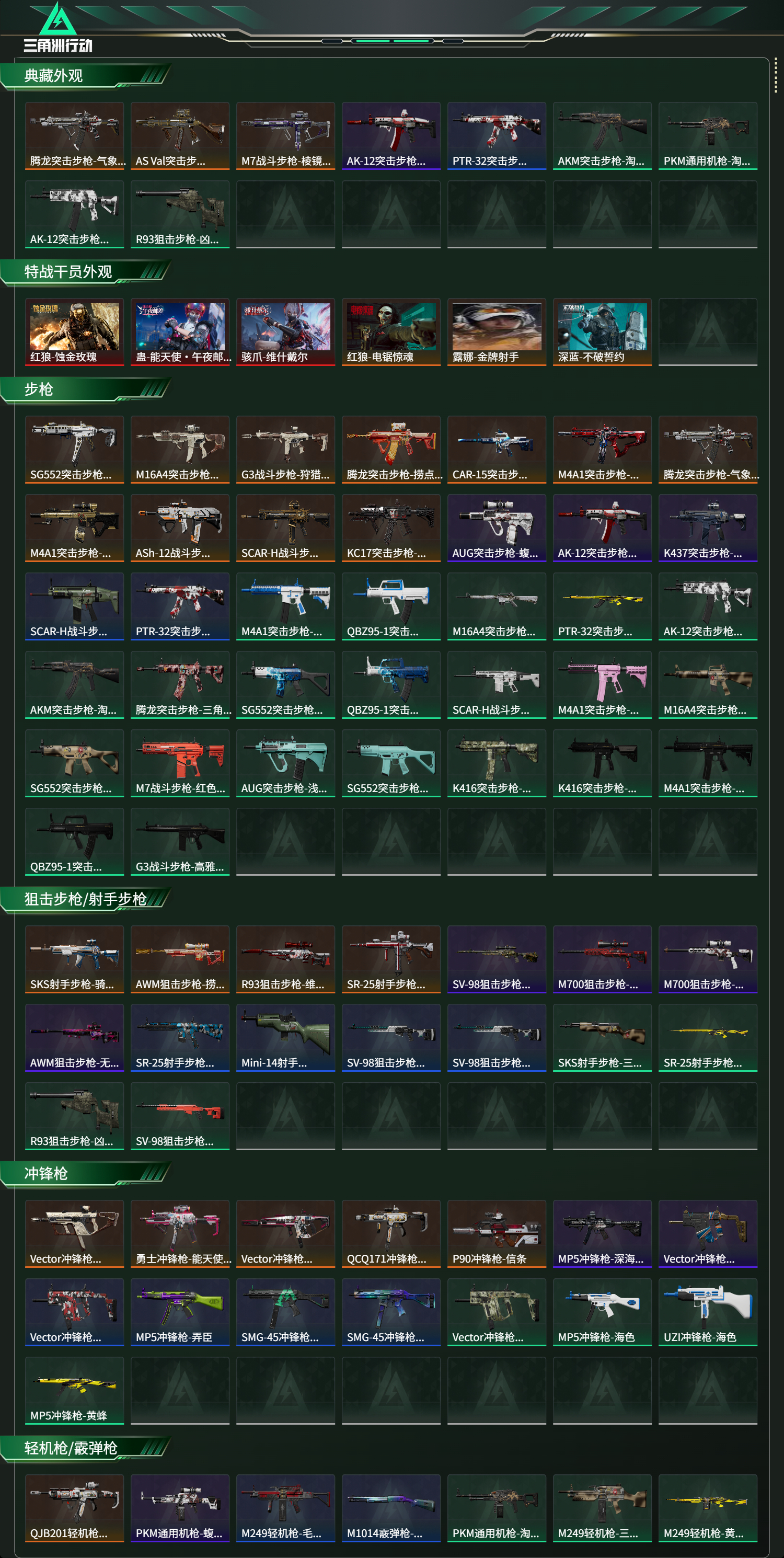Open the 红狼-蚀金玫瑰 operator skin

pos(74,331)
